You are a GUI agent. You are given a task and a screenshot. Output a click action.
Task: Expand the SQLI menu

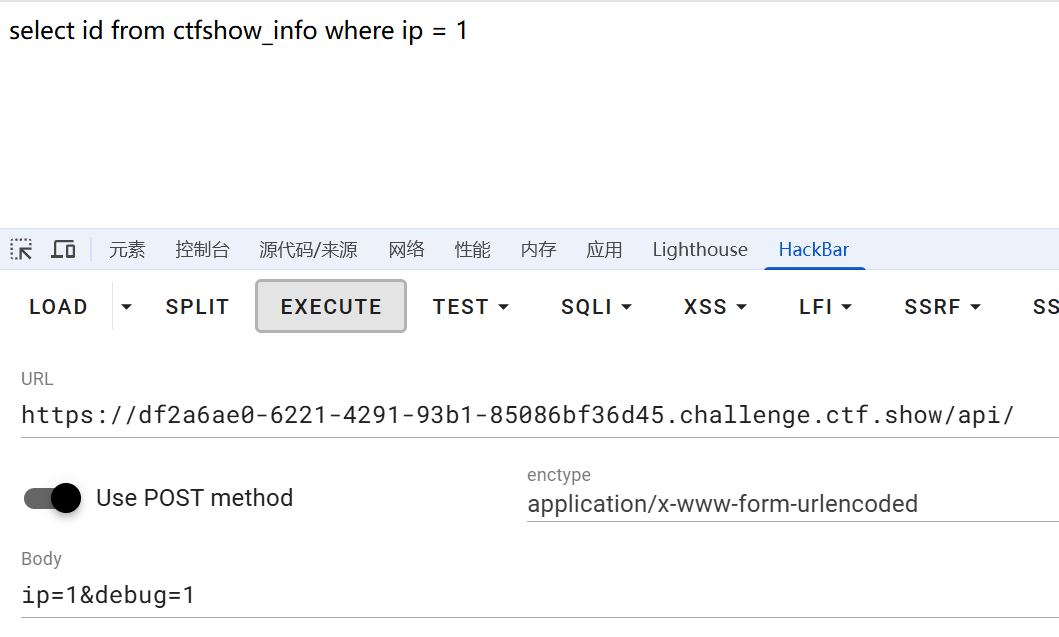click(x=596, y=307)
